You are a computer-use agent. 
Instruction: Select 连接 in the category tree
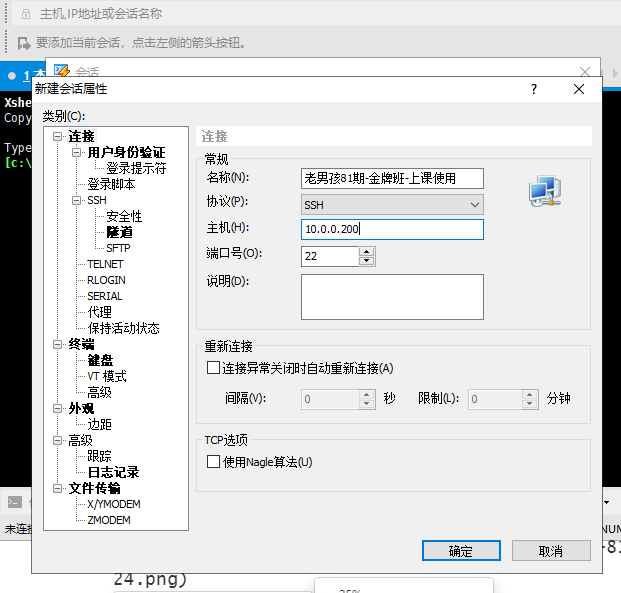[81, 136]
